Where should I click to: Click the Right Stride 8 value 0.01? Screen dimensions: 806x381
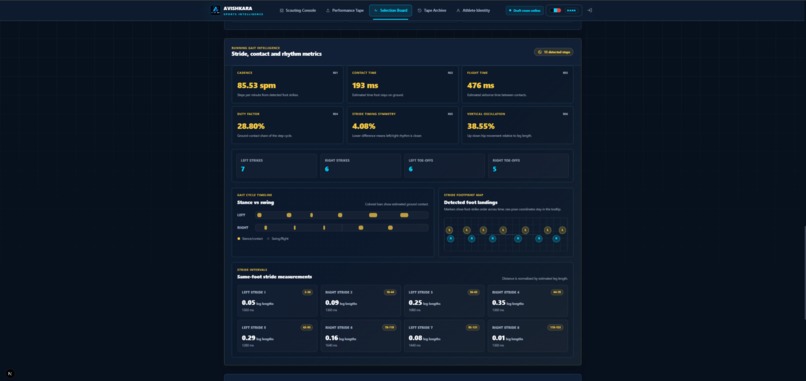[x=498, y=338]
